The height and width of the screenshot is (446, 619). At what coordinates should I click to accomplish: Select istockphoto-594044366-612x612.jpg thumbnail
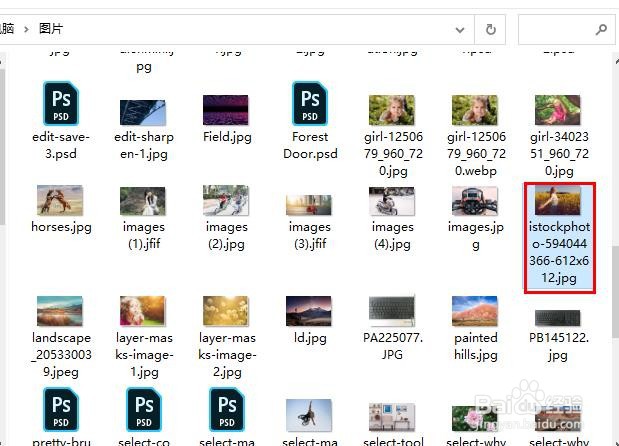[558, 201]
